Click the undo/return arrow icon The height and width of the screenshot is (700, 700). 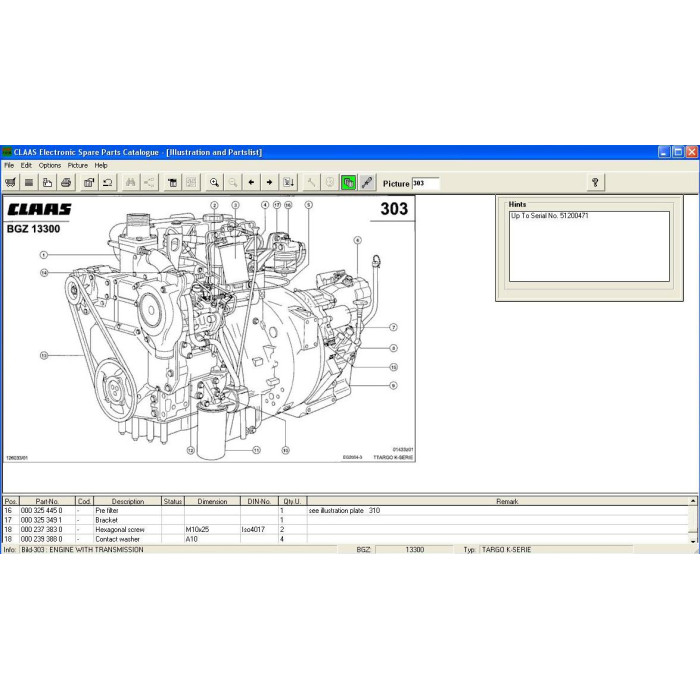pyautogui.click(x=108, y=183)
